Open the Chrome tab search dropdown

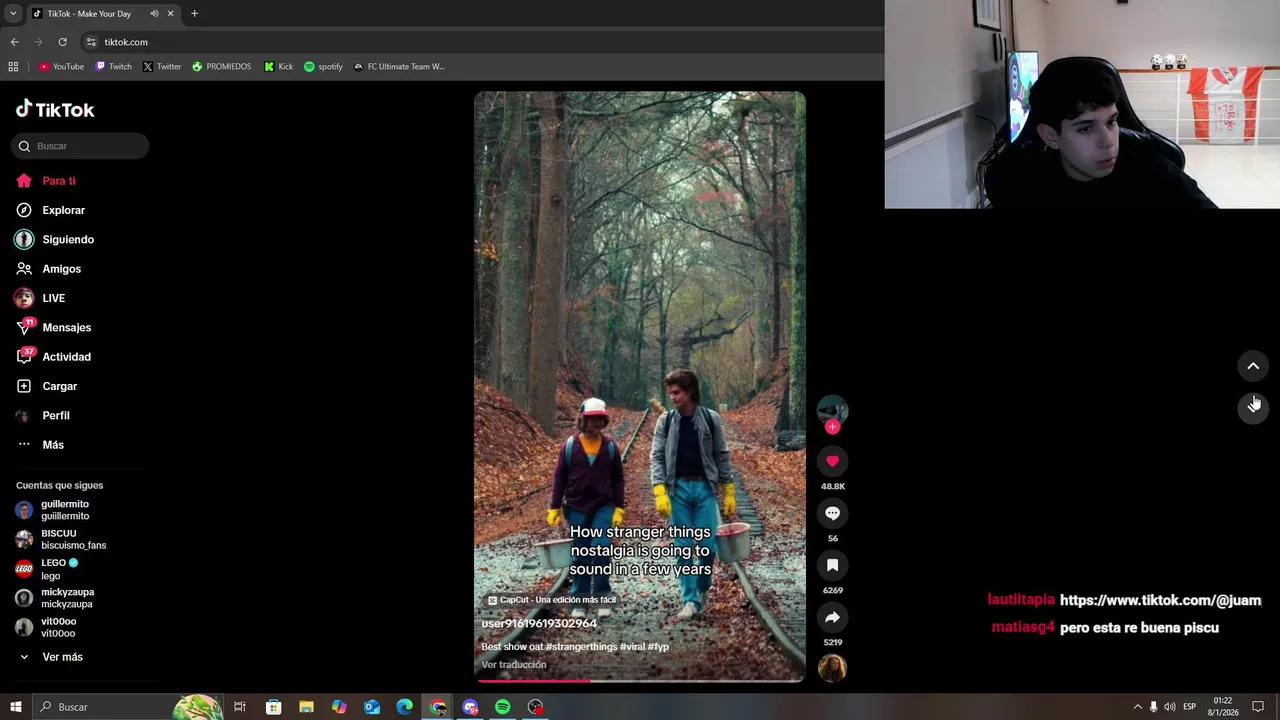[13, 14]
